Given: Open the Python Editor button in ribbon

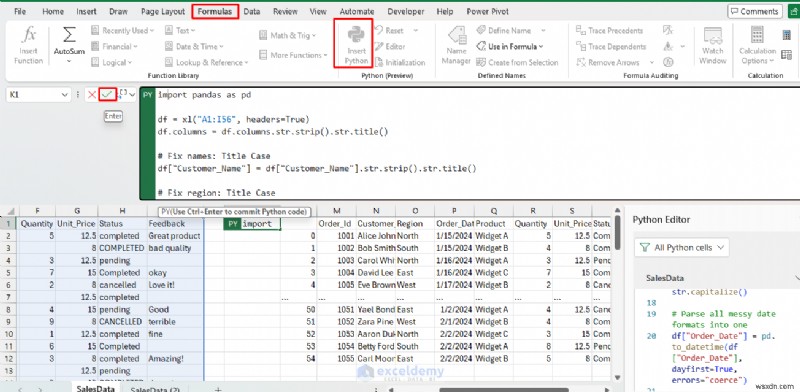Looking at the screenshot, I should pos(390,46).
